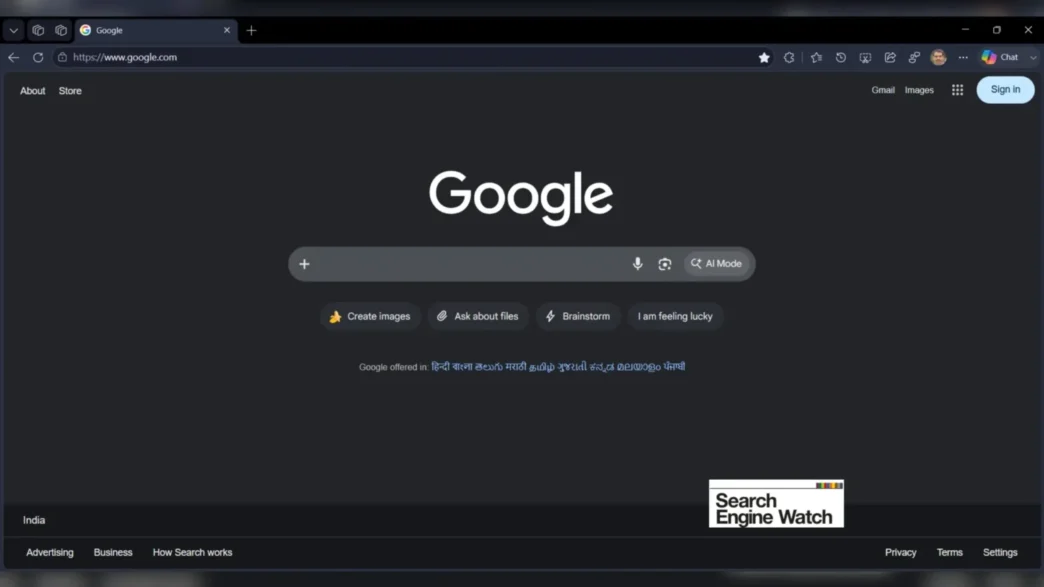
Task: View site information via lock icon
Action: coord(62,57)
